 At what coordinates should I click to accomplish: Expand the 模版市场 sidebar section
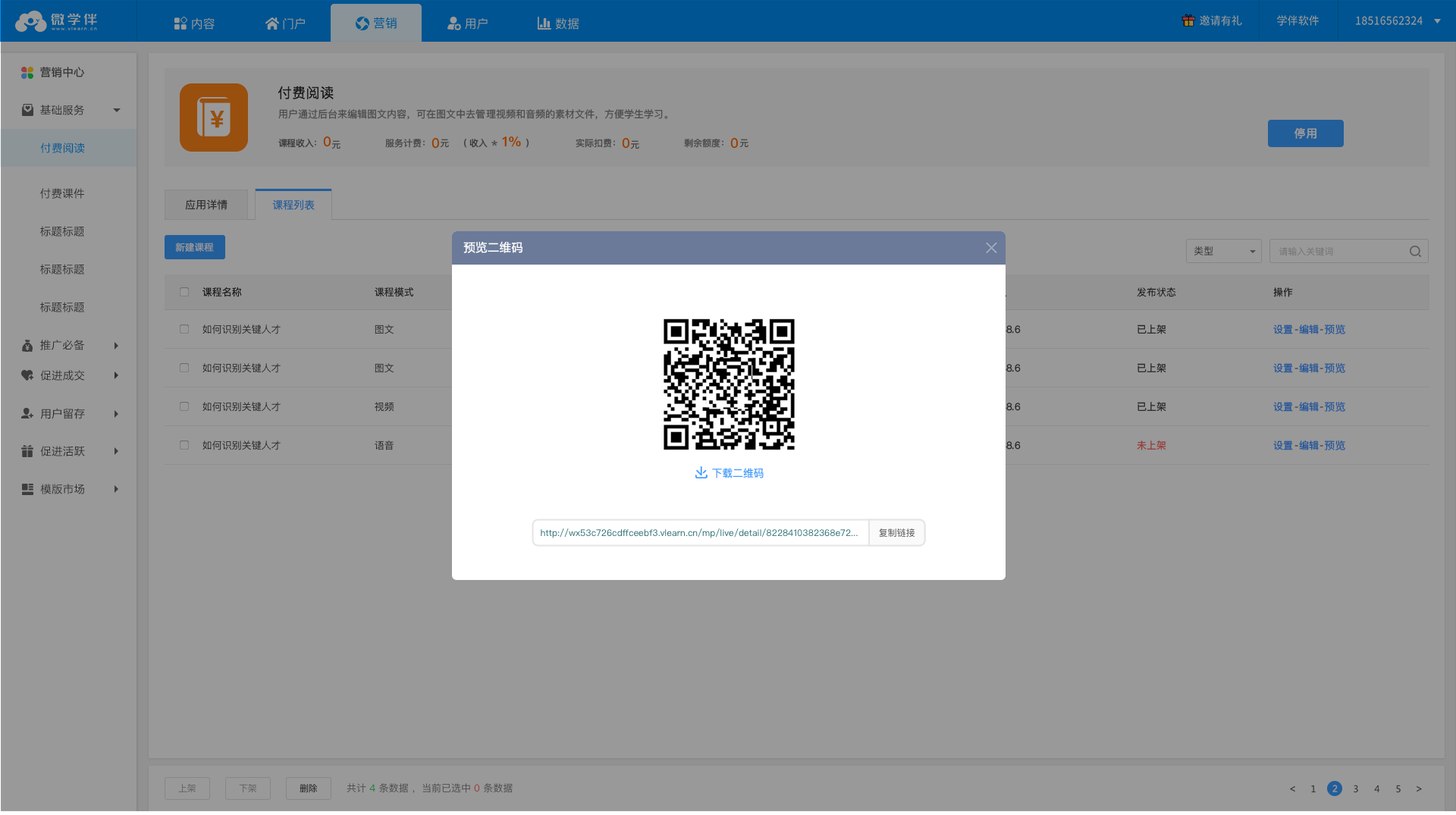(x=116, y=489)
